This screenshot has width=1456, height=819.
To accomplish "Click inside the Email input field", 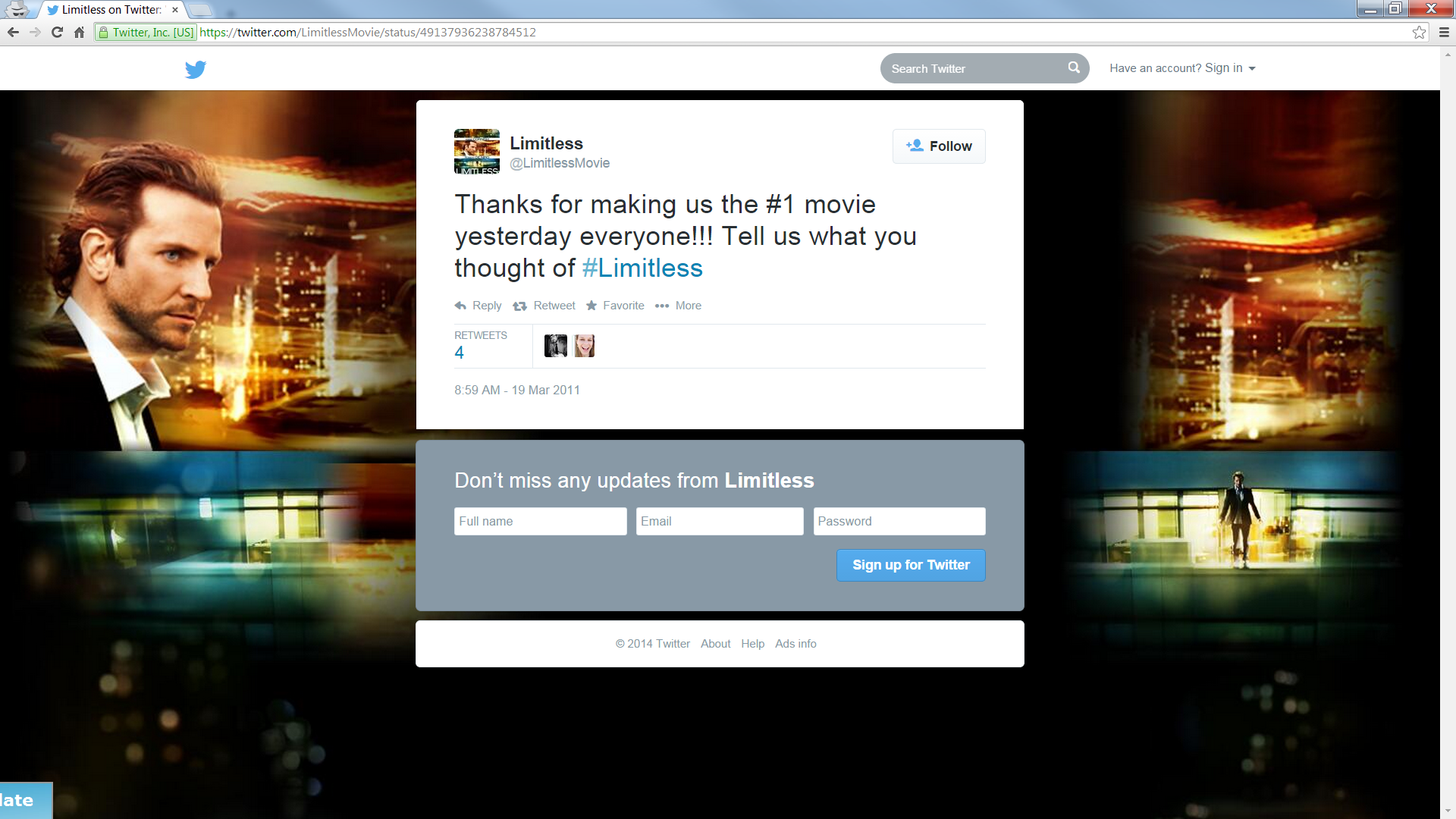I will pyautogui.click(x=719, y=521).
